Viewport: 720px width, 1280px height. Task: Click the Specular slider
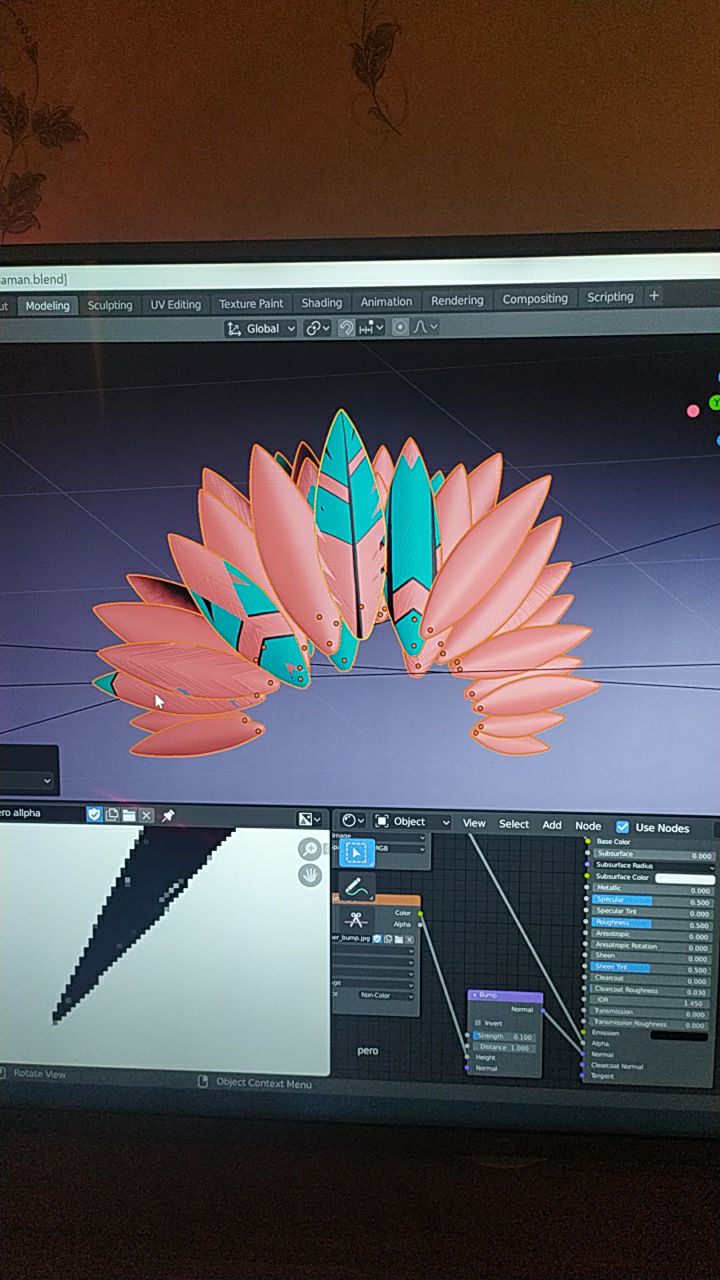[653, 902]
